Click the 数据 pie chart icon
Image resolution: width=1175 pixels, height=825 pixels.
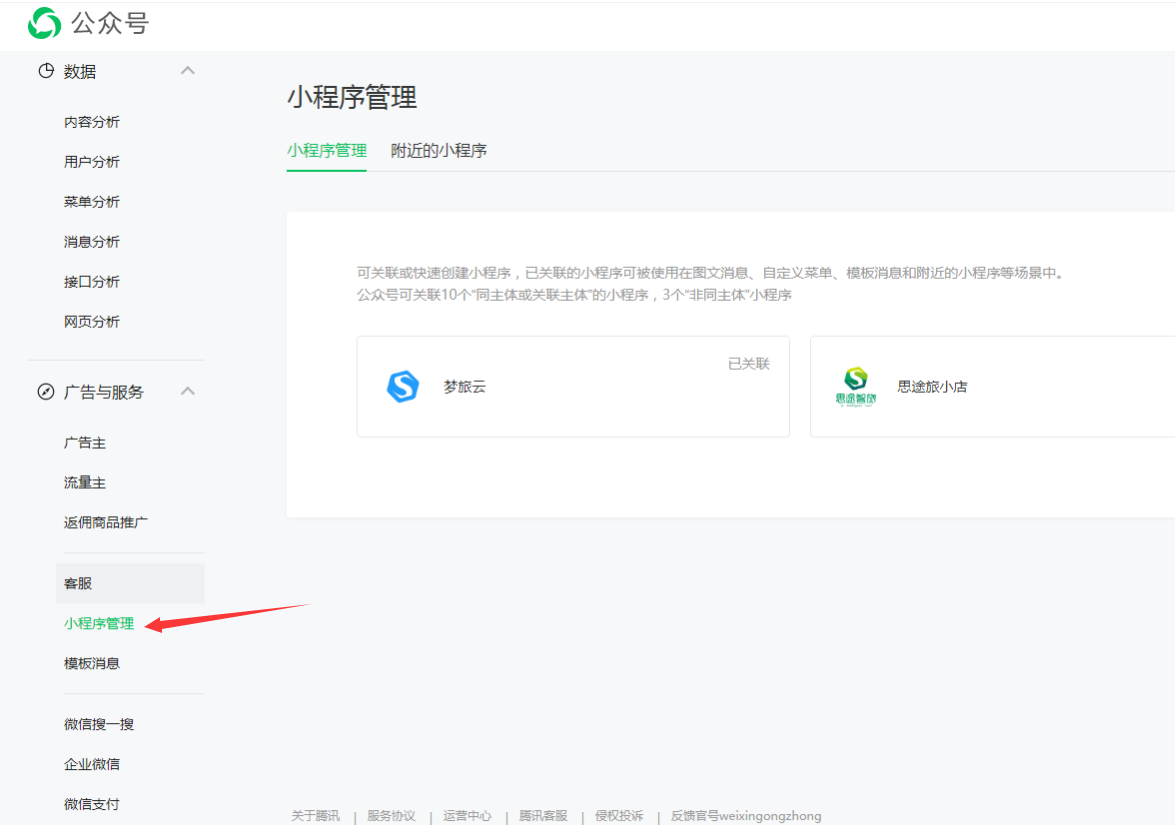[x=45, y=71]
